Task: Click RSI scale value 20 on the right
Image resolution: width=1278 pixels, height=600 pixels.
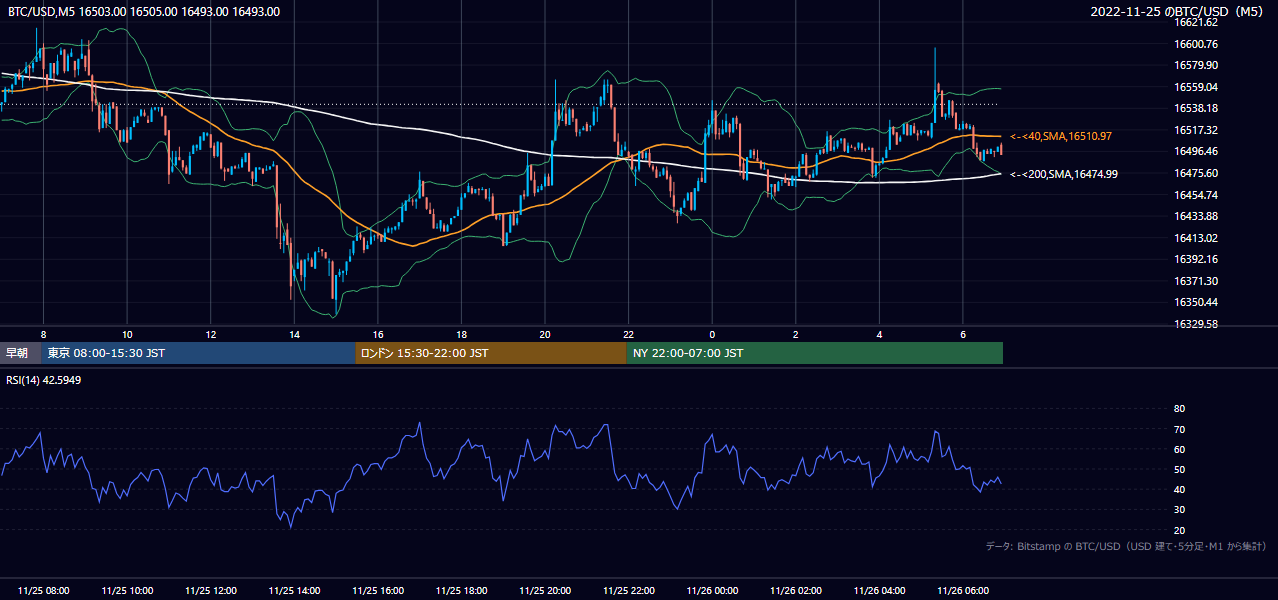Action: pos(1179,530)
